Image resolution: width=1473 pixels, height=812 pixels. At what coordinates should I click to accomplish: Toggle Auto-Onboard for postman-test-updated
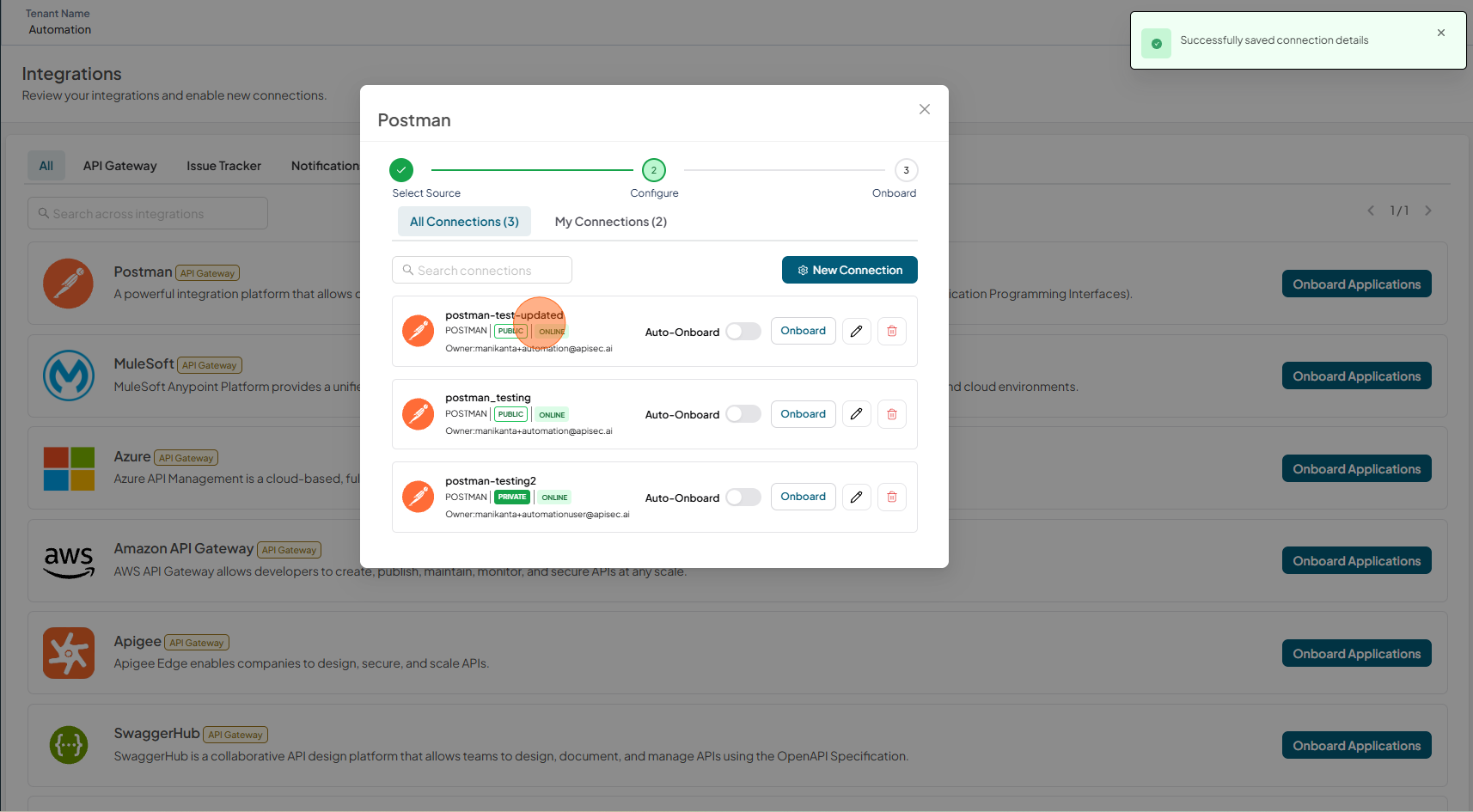click(x=743, y=332)
